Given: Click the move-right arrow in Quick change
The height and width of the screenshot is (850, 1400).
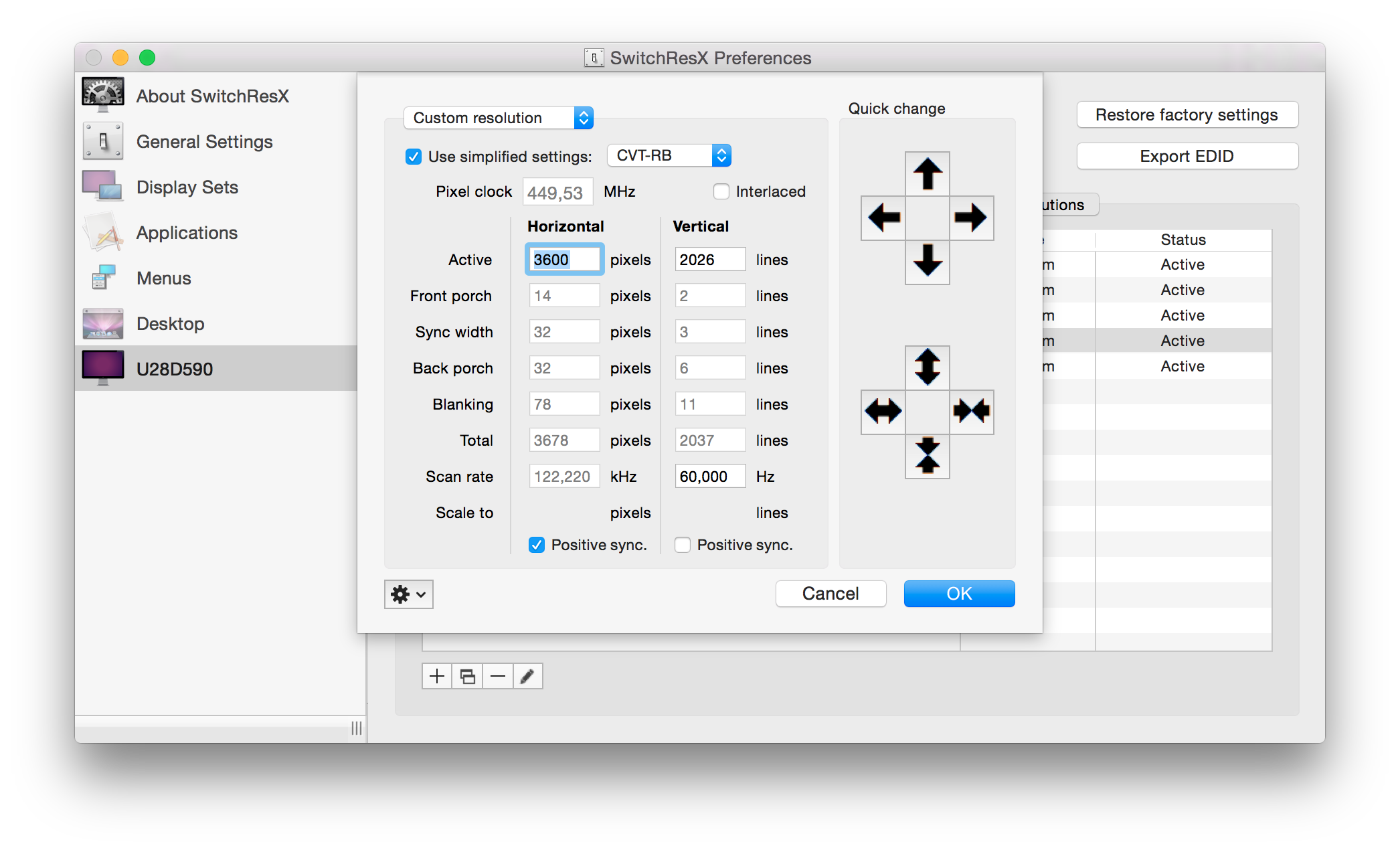Looking at the screenshot, I should [x=971, y=218].
